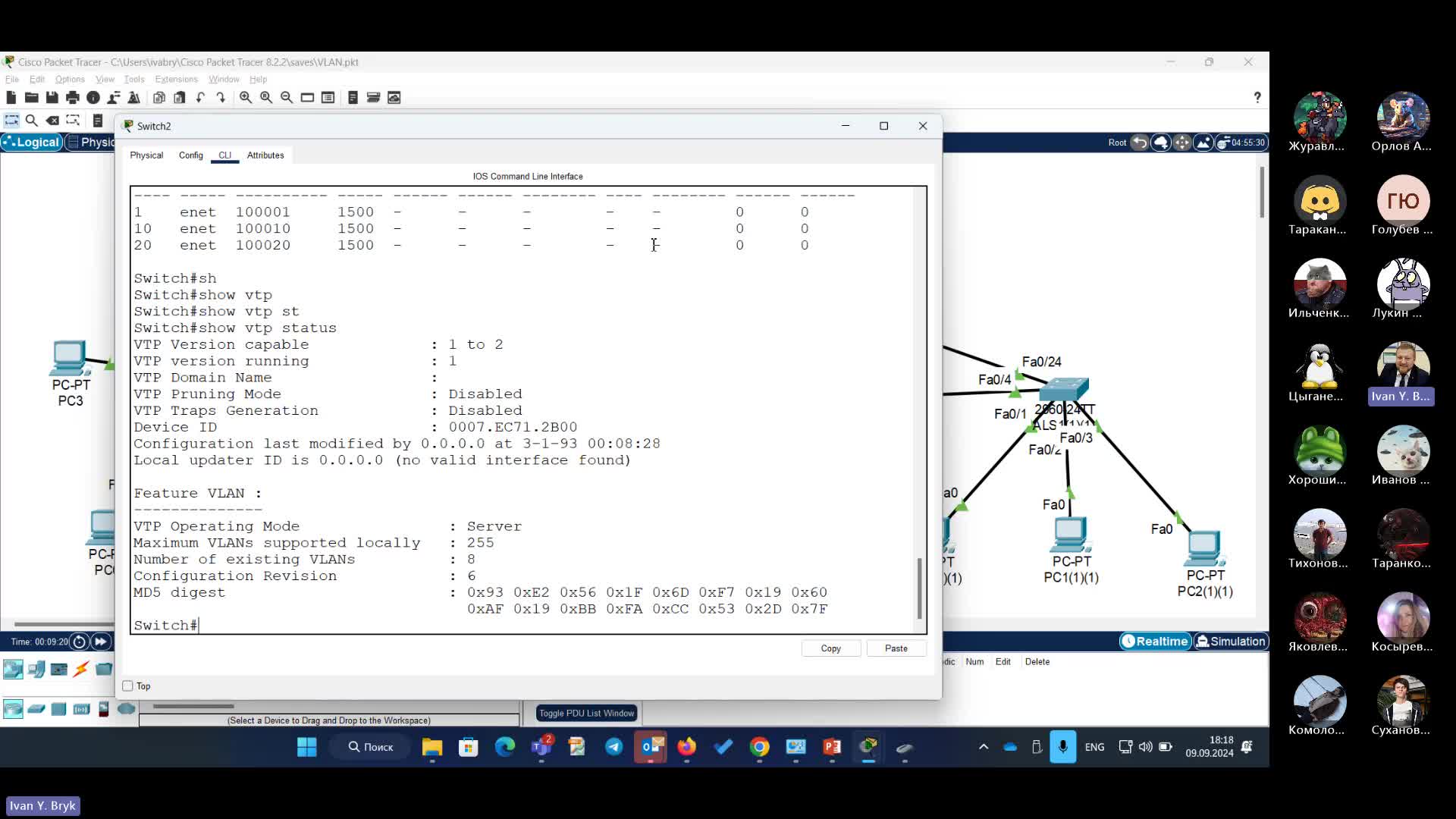This screenshot has height=819, width=1456.
Task: Switch to Logical workspace view
Action: point(31,142)
